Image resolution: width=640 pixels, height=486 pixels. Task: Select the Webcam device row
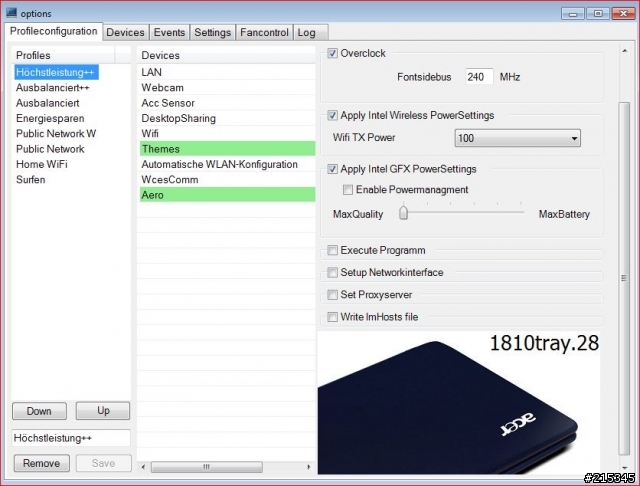point(227,88)
